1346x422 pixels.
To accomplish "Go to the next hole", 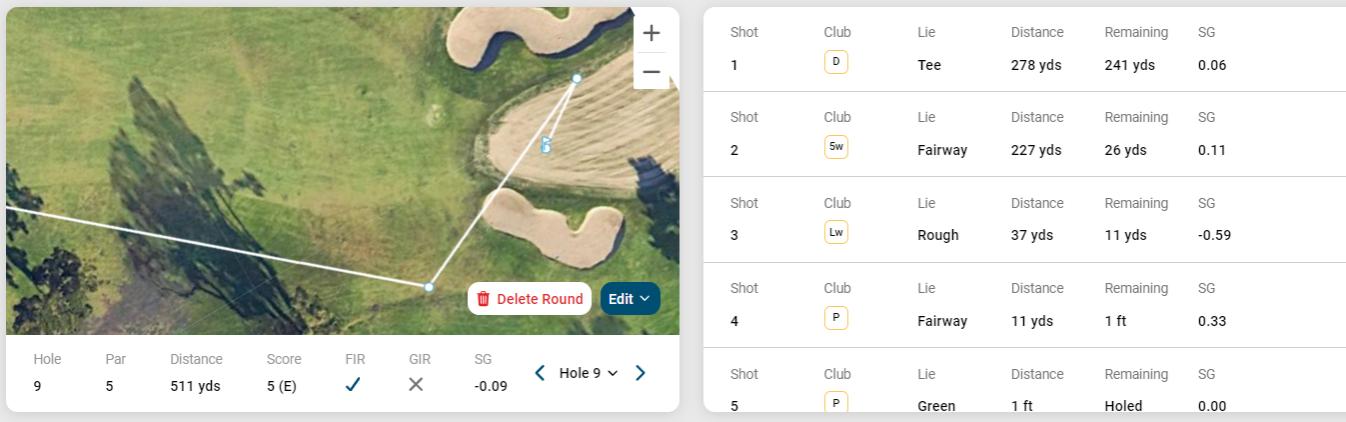I will coord(640,373).
